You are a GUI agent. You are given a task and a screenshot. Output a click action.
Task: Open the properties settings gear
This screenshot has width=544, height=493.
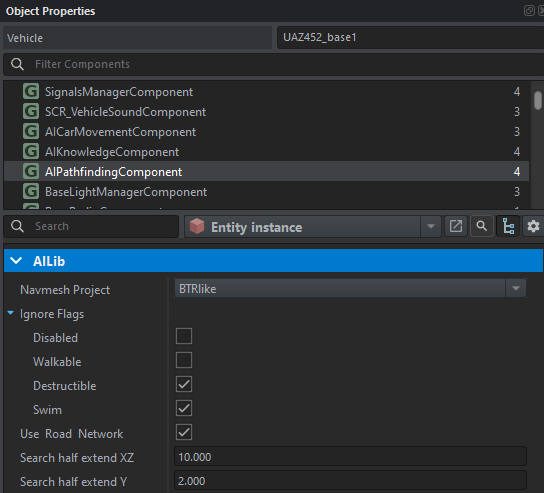pyautogui.click(x=533, y=226)
